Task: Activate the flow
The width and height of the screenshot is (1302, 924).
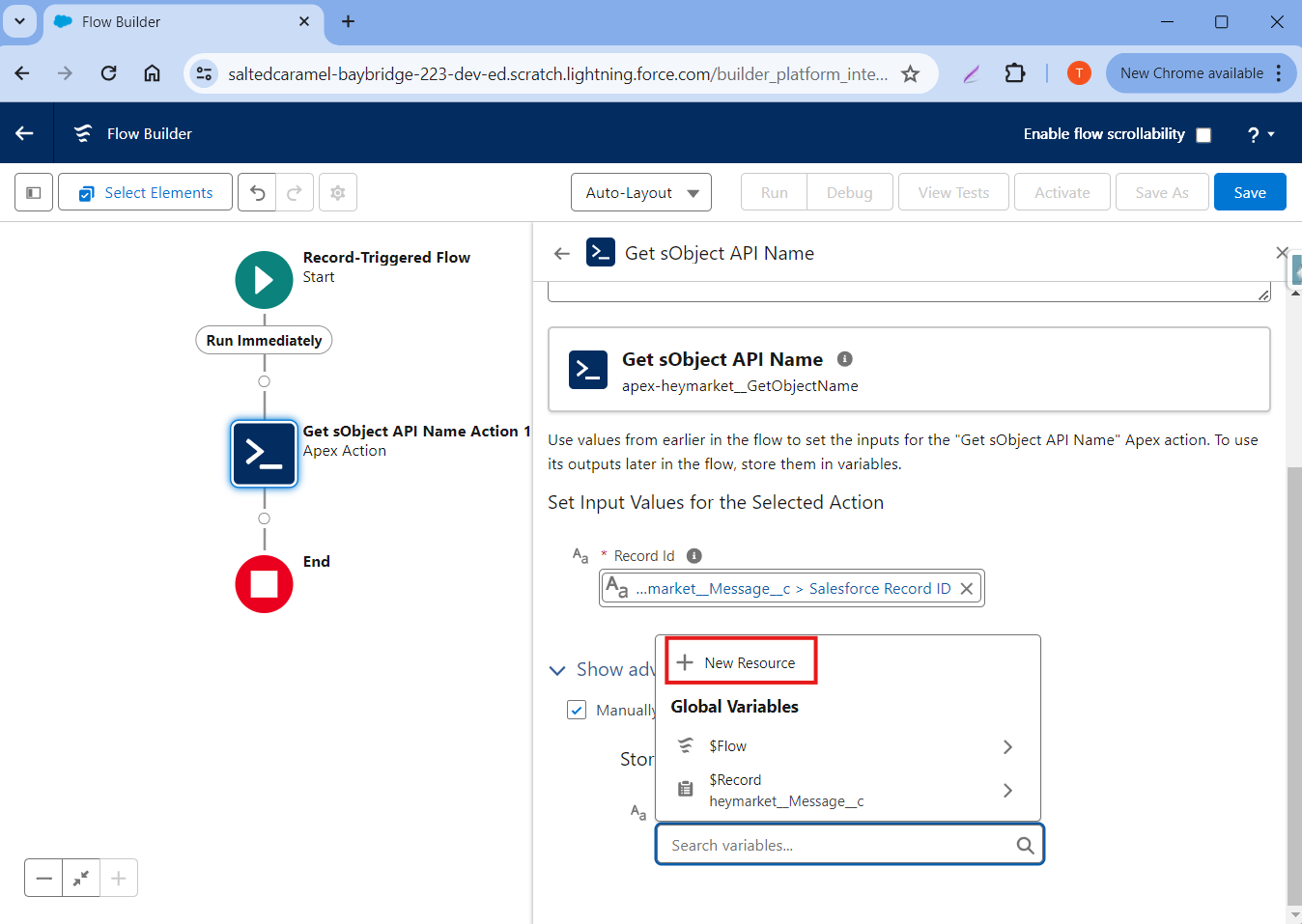Action: coord(1062,192)
